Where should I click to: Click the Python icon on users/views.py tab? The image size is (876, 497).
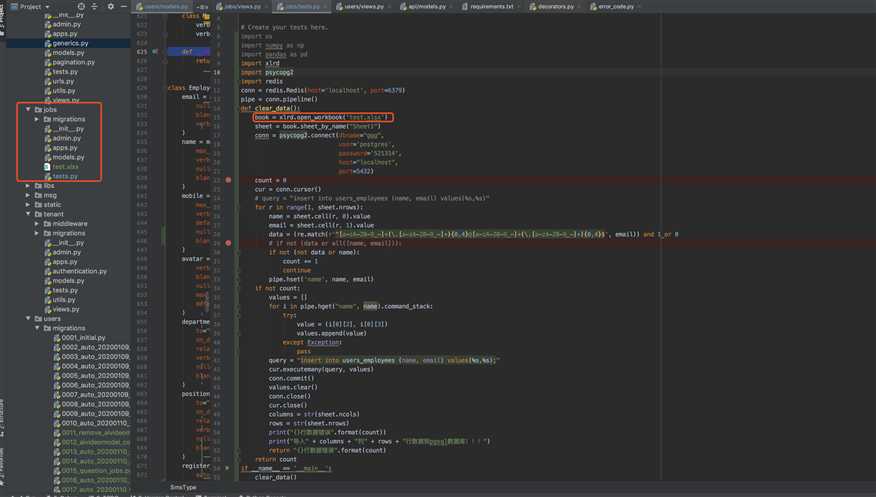coord(339,7)
